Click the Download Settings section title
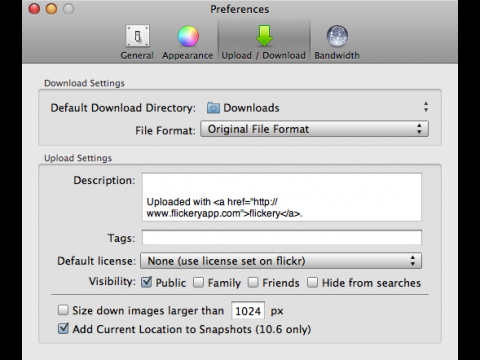Screen dimensions: 480x360 click(84, 83)
